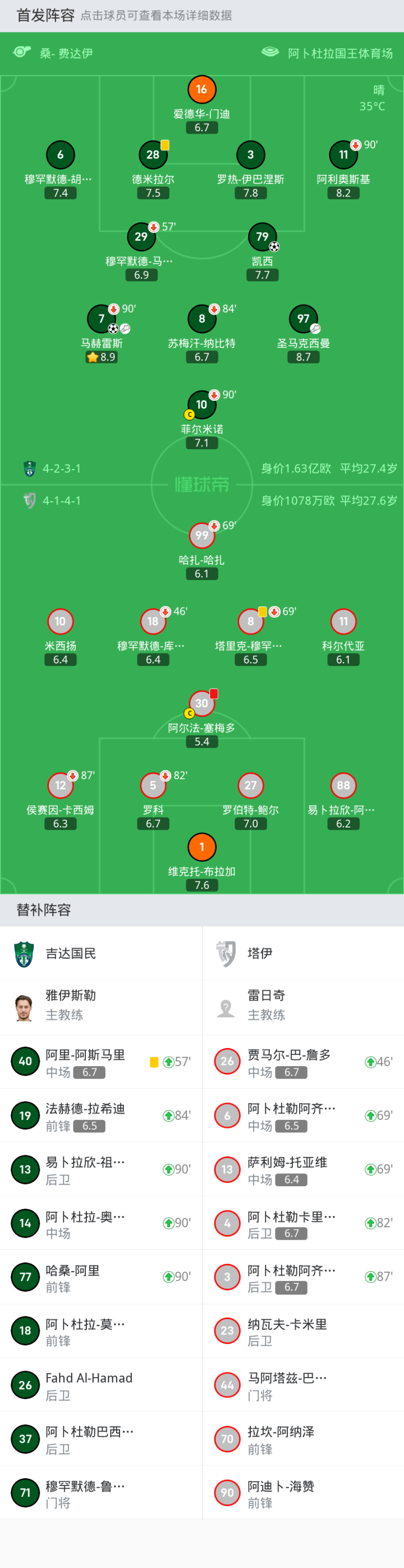Screen dimensions: 404x1568
Task: Select Taif substitute number 26 Jamal entry
Action: coord(303,1062)
